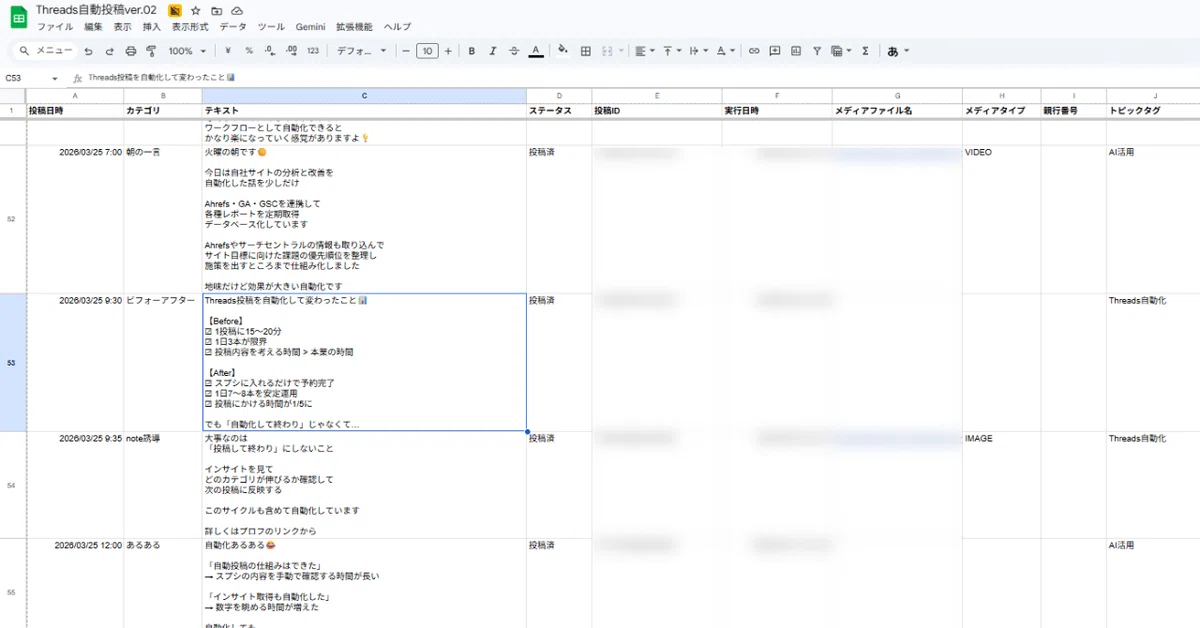The width and height of the screenshot is (1200, 628).
Task: Open the input tools あ dropdown
Action: (x=897, y=51)
